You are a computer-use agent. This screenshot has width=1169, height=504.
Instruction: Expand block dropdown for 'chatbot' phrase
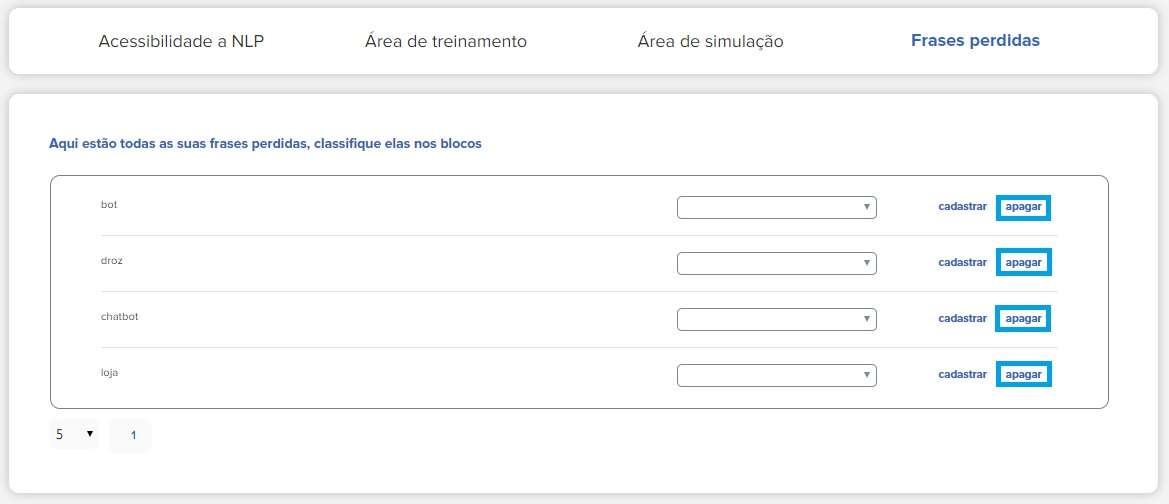pyautogui.click(x=777, y=319)
